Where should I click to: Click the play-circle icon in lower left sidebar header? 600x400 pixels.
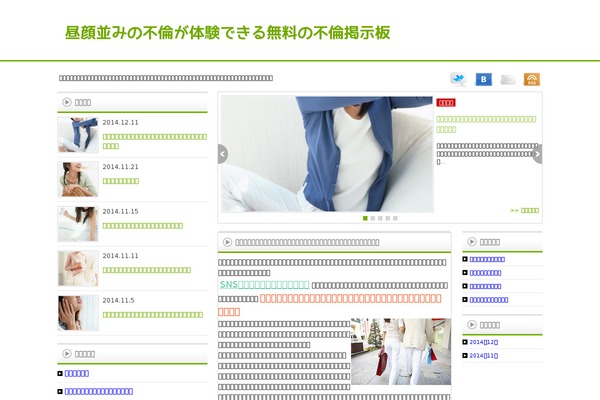click(x=67, y=354)
